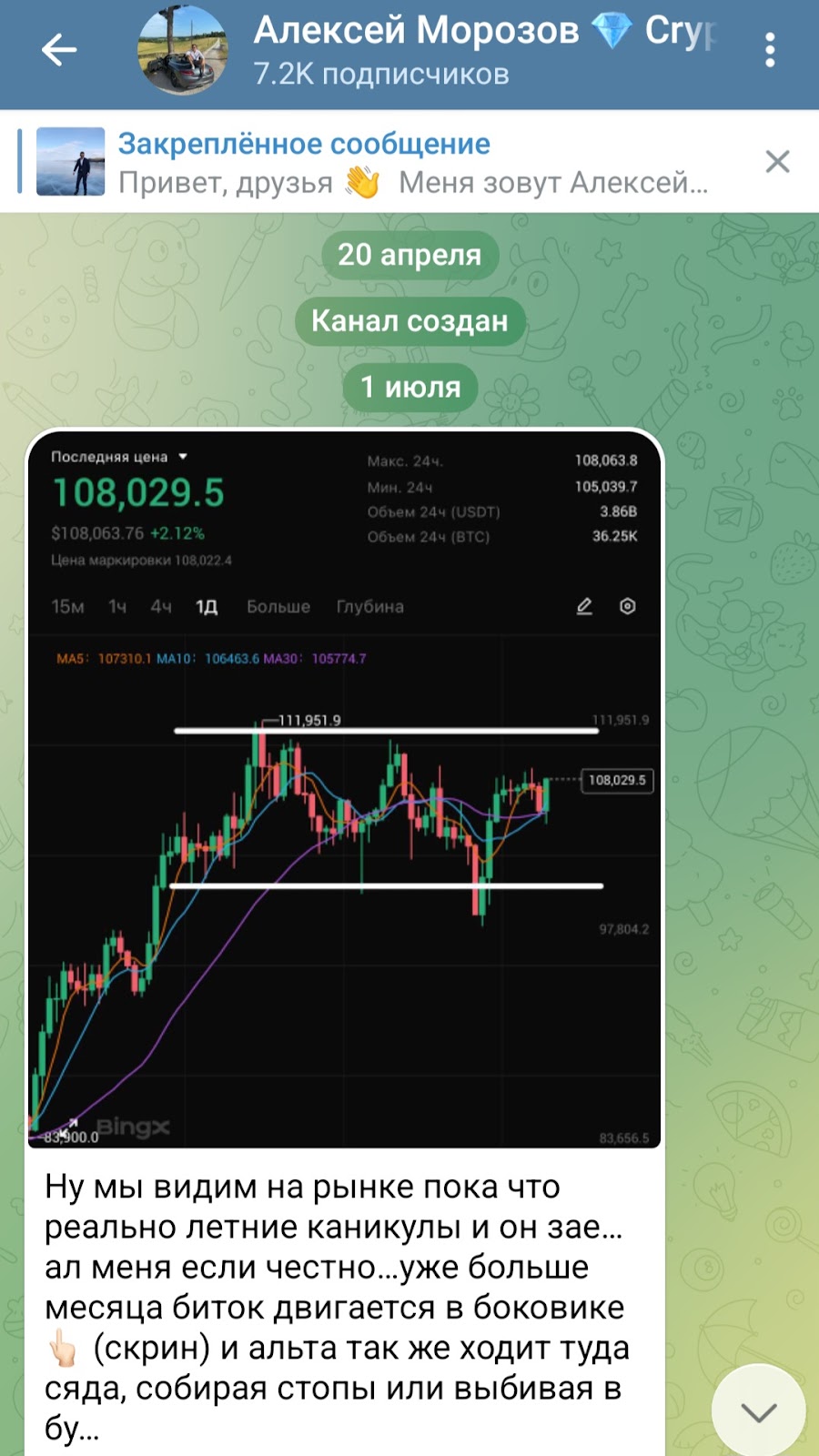The height and width of the screenshot is (1456, 819).
Task: Open the BTC chart image
Action: (345, 788)
